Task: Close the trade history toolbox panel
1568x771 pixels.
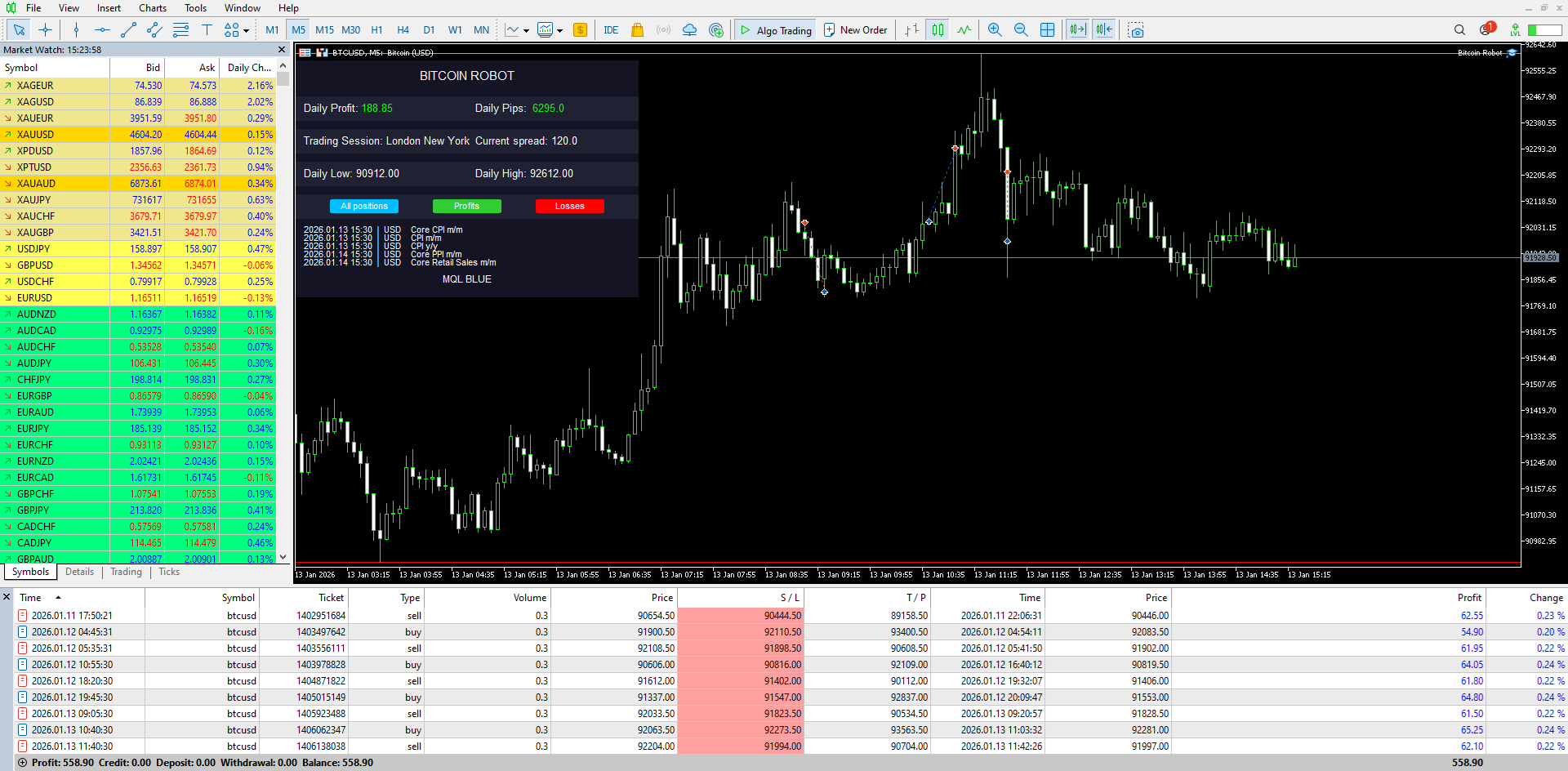Action: tap(7, 597)
